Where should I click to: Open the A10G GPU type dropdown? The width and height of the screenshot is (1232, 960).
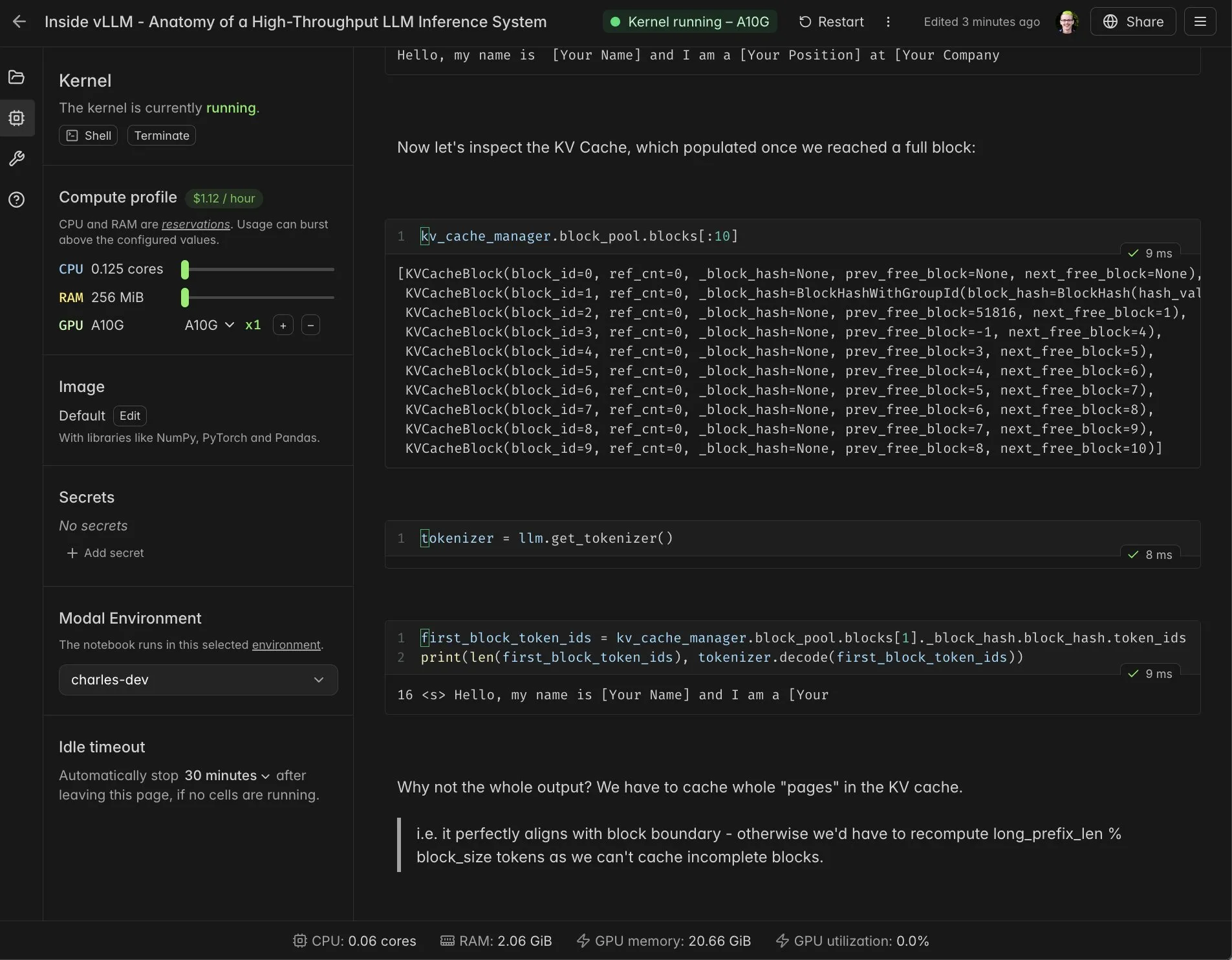[x=209, y=325]
